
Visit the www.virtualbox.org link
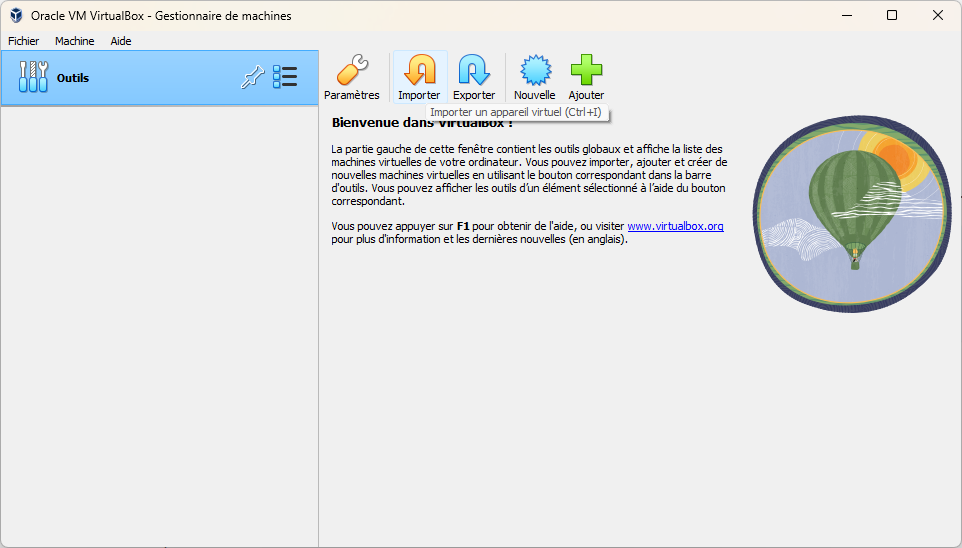click(675, 226)
